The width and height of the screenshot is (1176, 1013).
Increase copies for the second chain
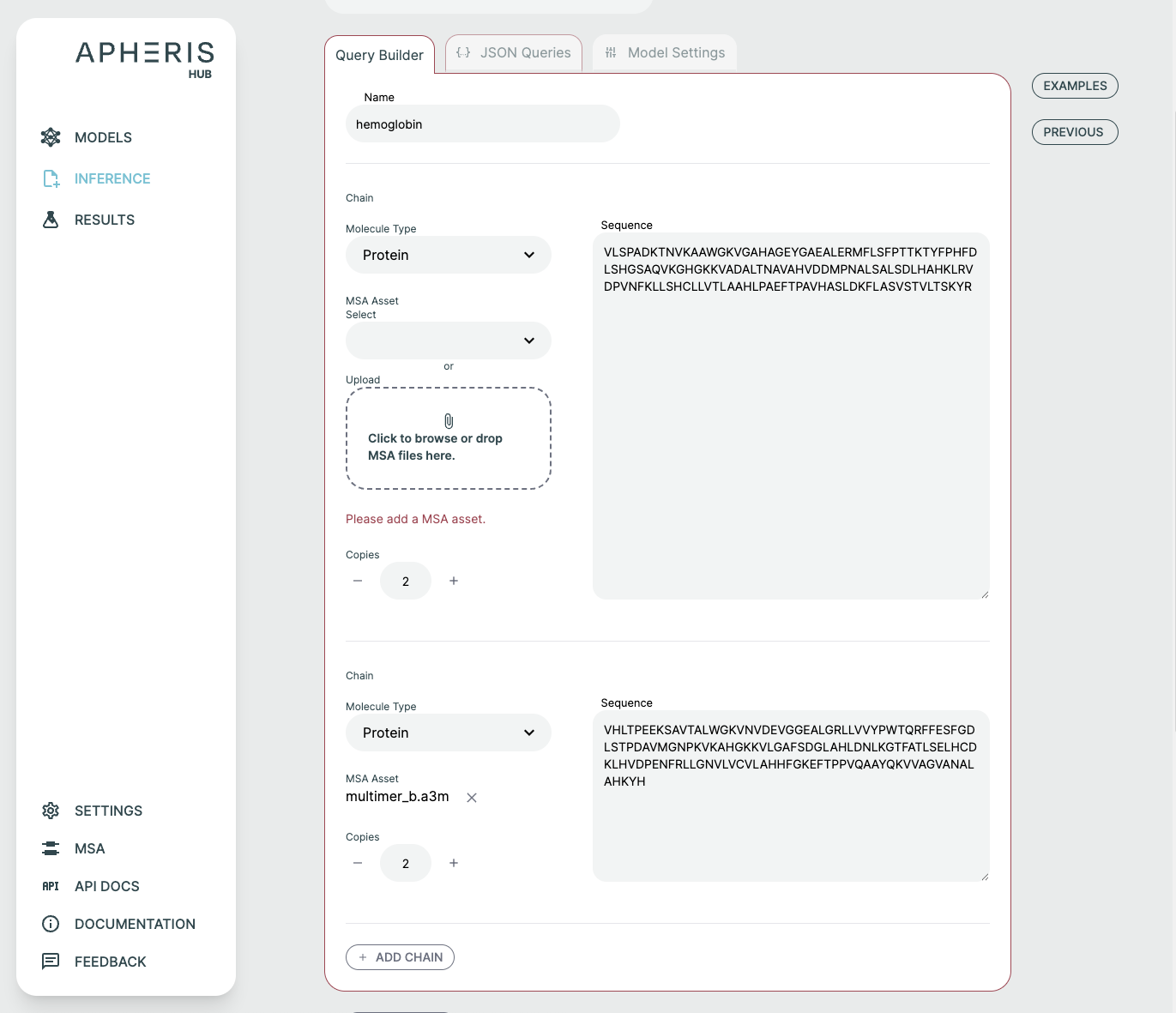coord(454,863)
